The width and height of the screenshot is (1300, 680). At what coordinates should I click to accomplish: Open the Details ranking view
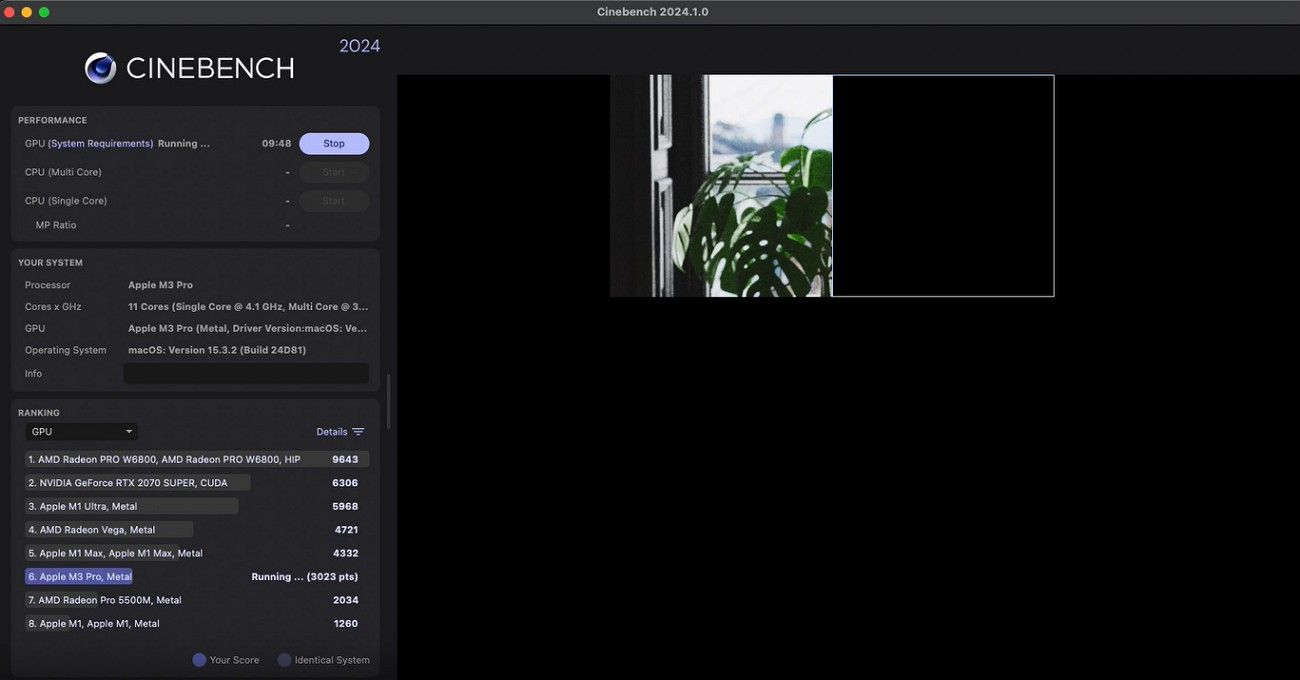pyautogui.click(x=332, y=432)
